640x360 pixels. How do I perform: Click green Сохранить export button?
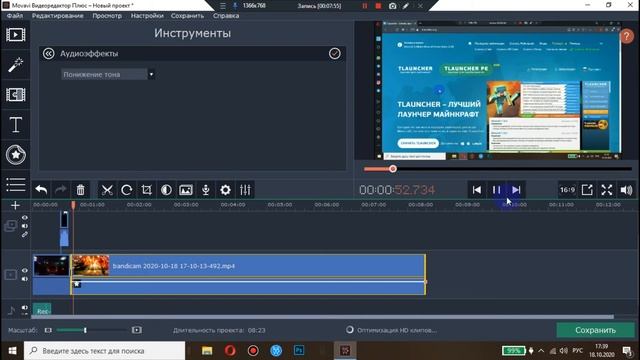(x=596, y=330)
